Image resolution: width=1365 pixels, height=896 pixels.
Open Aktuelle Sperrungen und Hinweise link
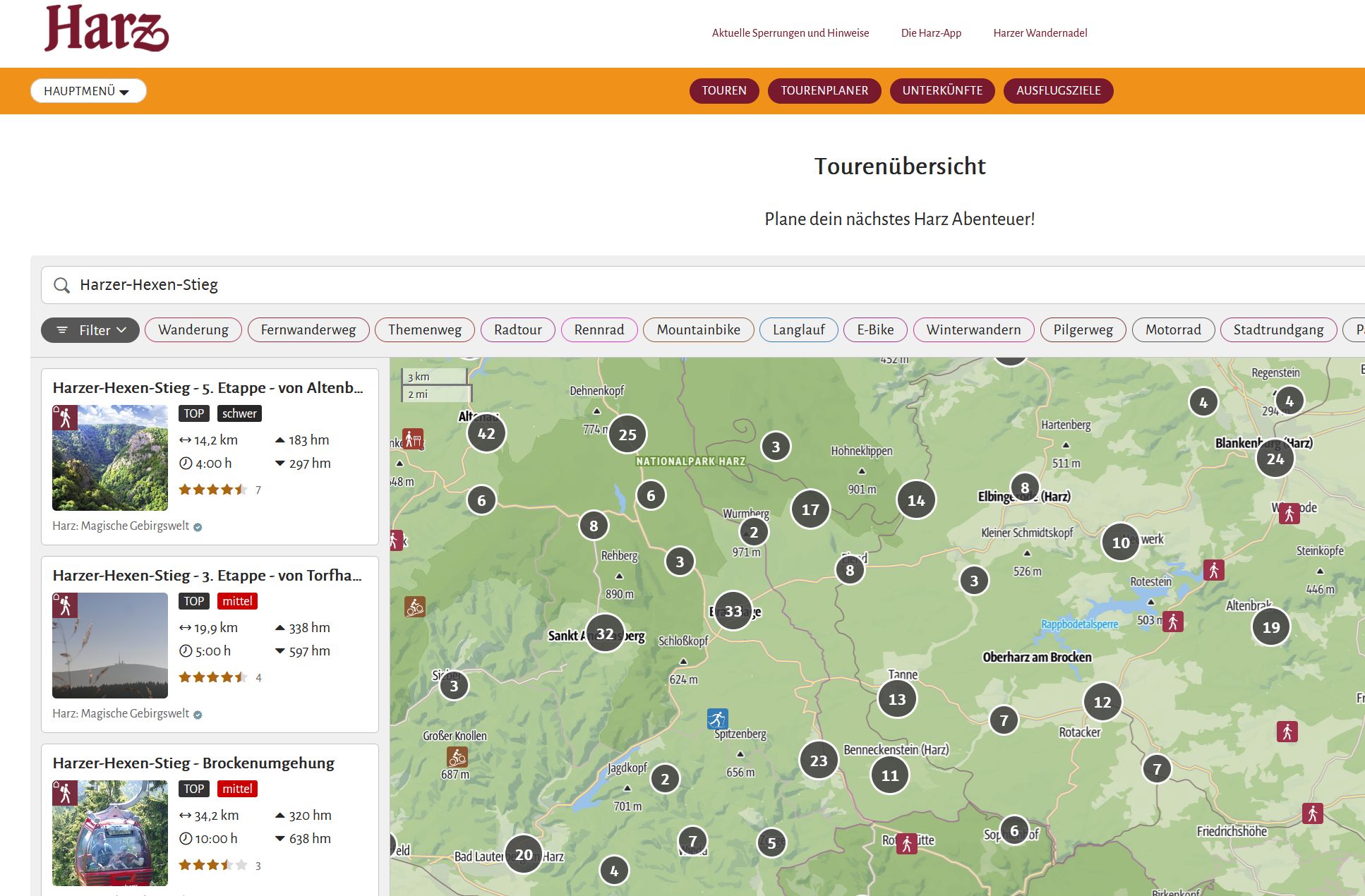pyautogui.click(x=790, y=33)
